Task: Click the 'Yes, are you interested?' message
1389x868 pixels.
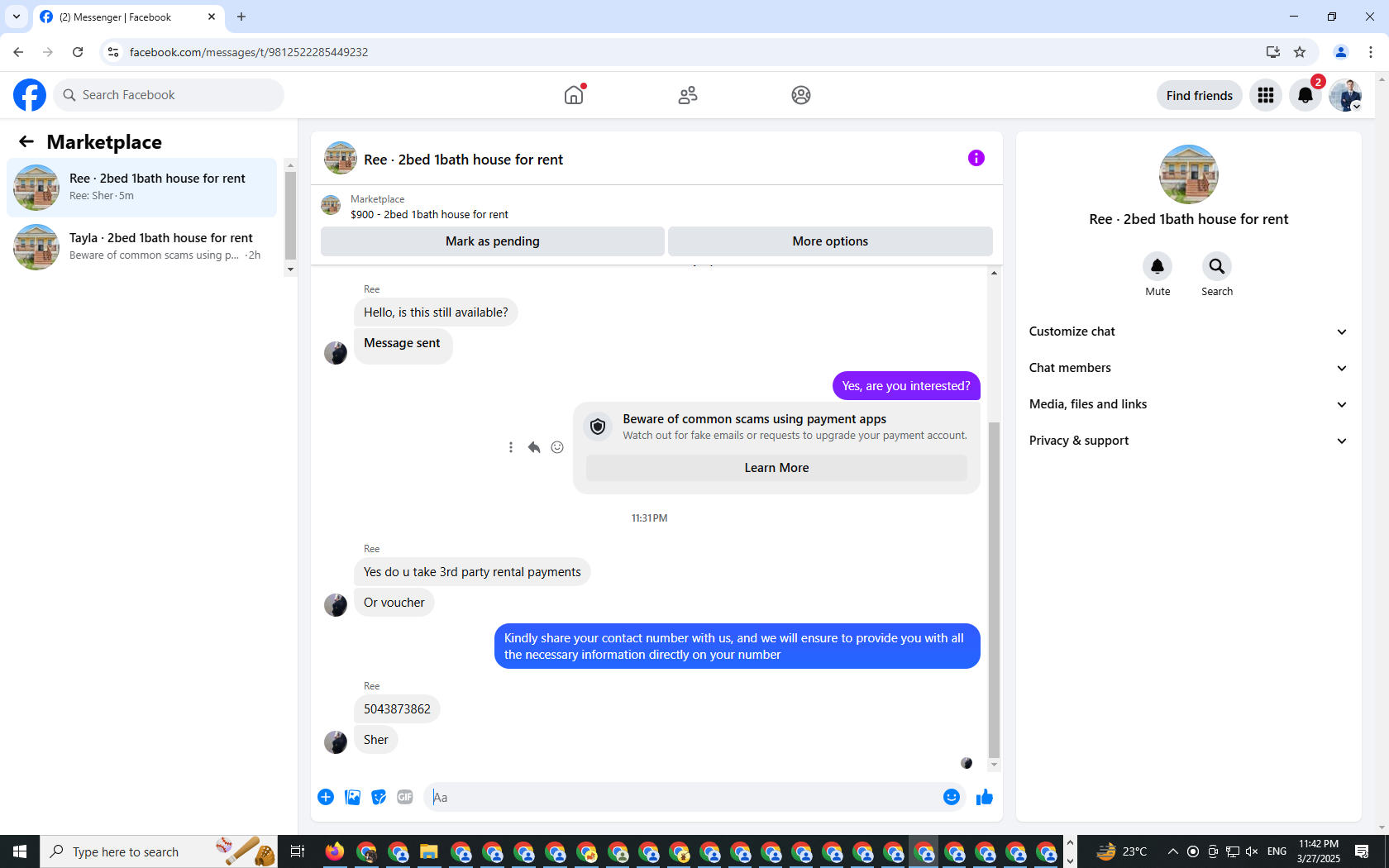Action: 906,386
